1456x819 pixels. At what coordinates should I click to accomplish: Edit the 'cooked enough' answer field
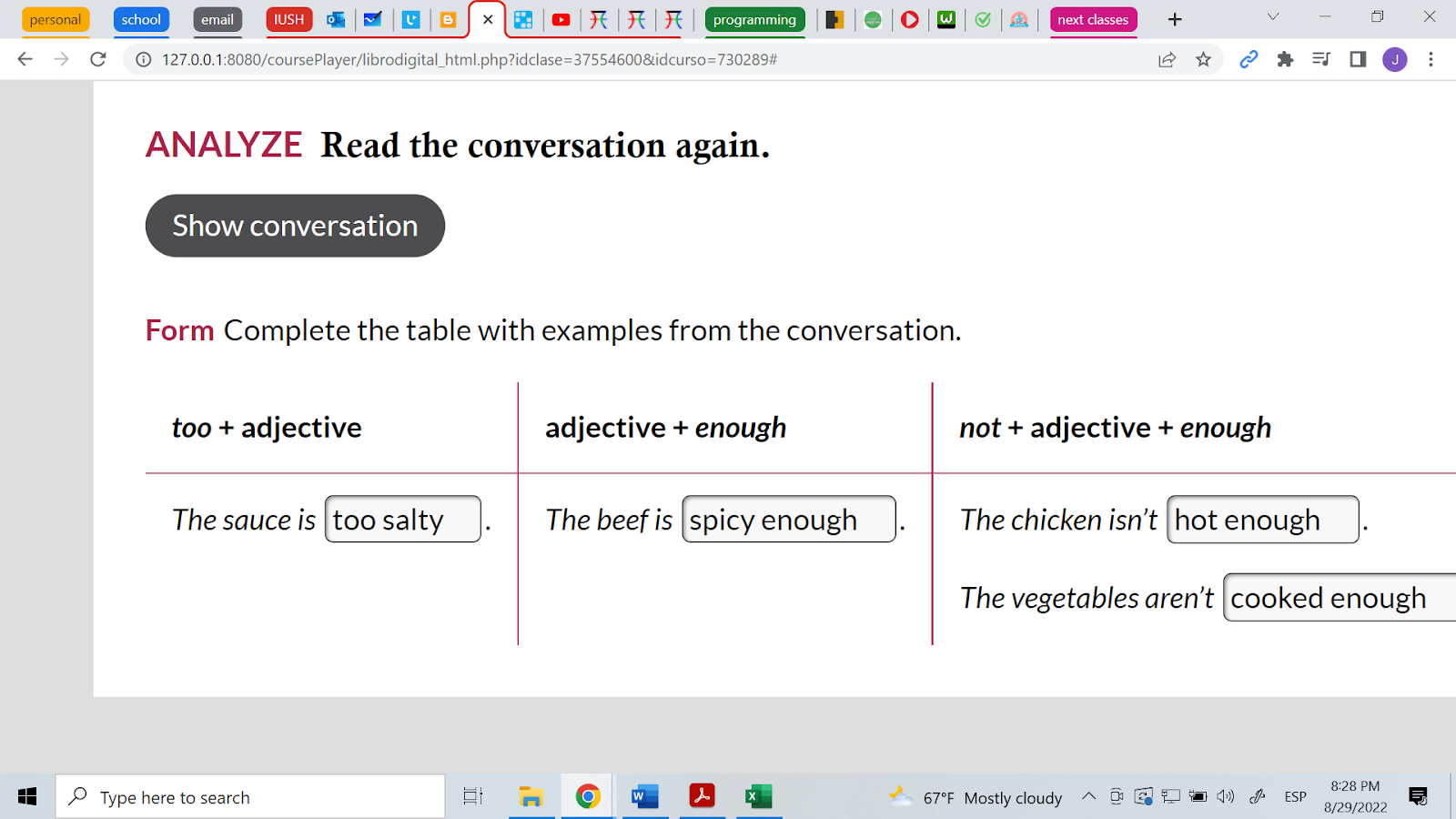pos(1340,597)
